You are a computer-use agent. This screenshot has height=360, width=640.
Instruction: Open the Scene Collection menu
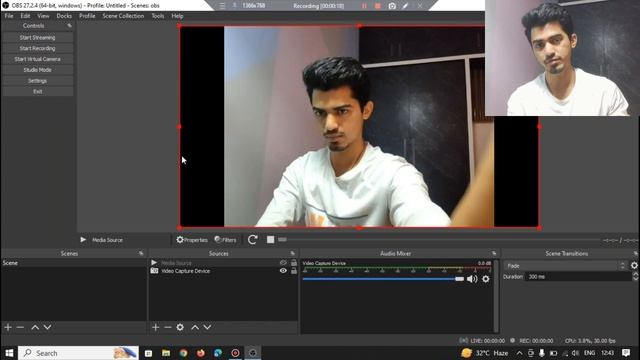coord(123,16)
